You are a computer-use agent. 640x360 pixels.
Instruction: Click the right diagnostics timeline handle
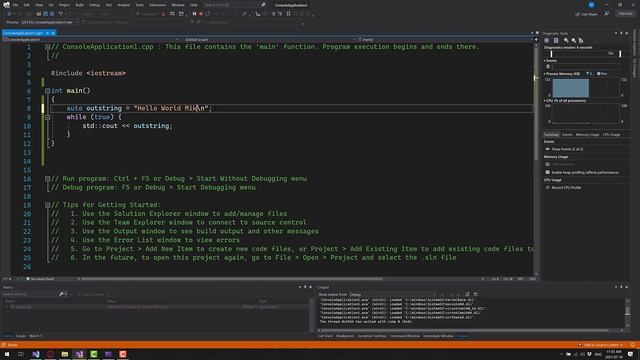pos(620,53)
